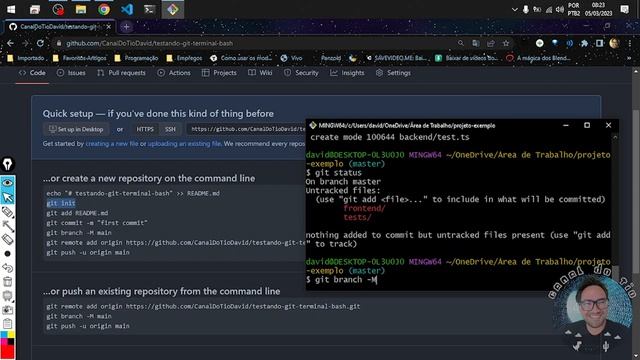Select the HTTPS clone option

pyautogui.click(x=145, y=129)
